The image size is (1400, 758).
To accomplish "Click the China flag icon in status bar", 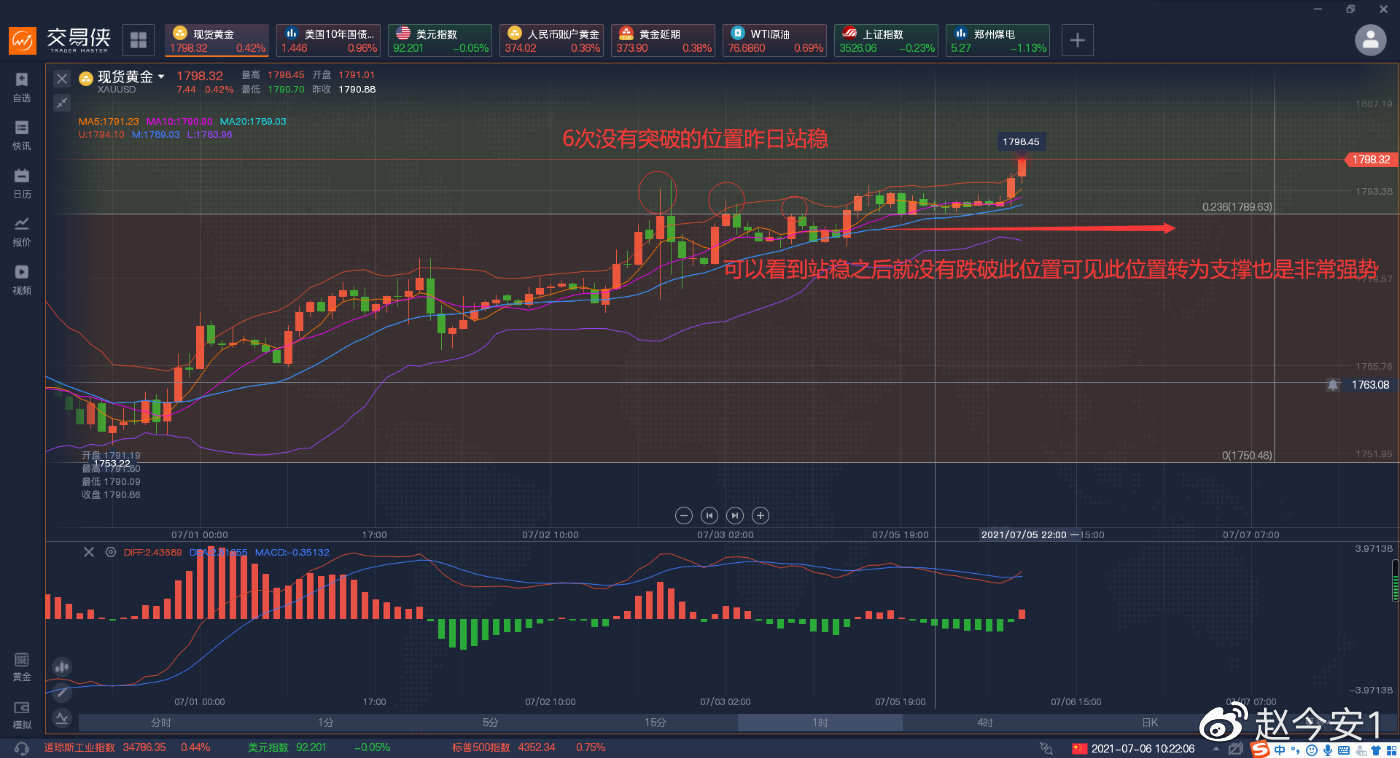I will 1078,748.
